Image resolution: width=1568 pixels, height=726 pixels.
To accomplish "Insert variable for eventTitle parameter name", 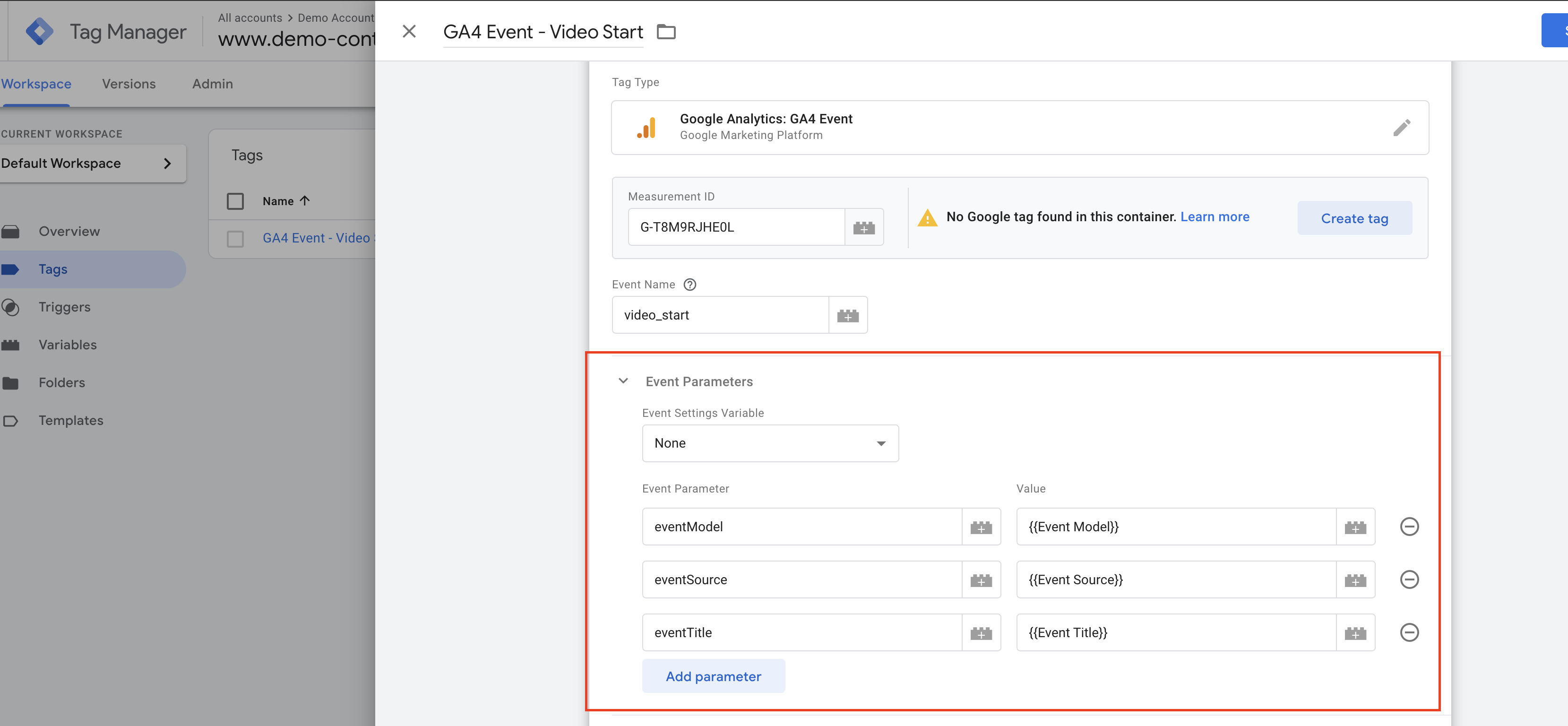I will pos(981,633).
